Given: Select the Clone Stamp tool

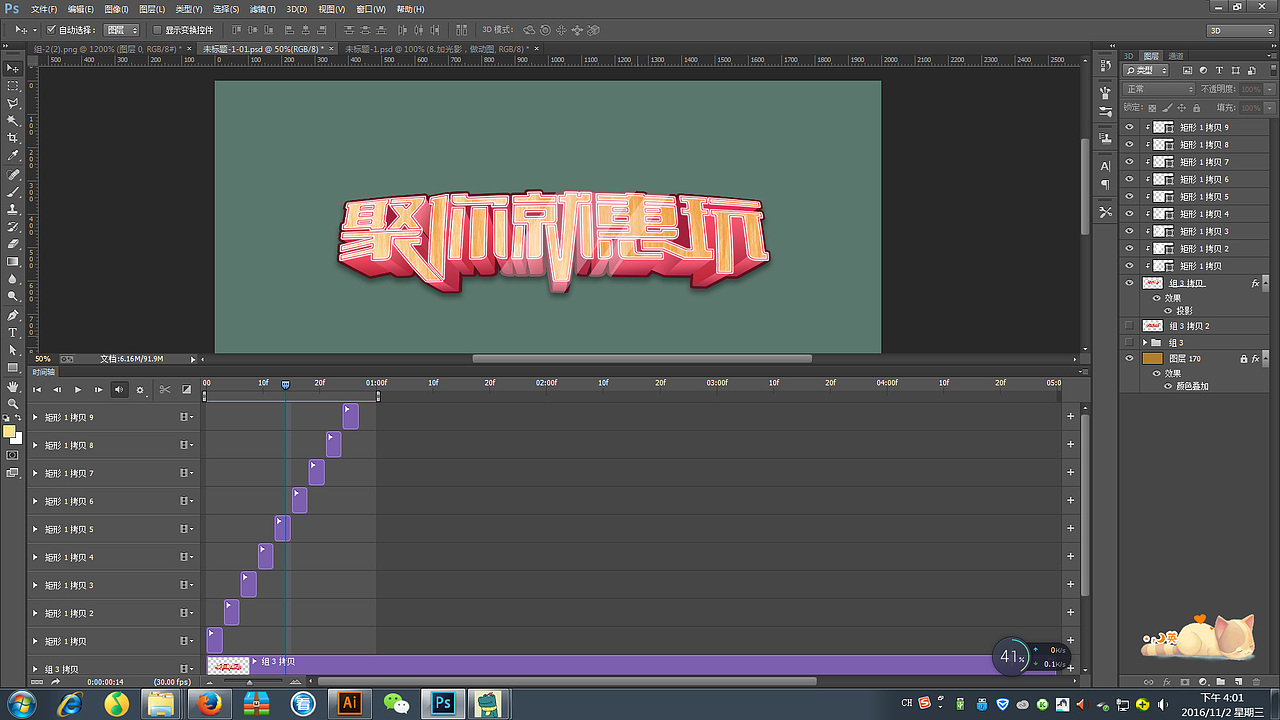Looking at the screenshot, I should pyautogui.click(x=13, y=209).
